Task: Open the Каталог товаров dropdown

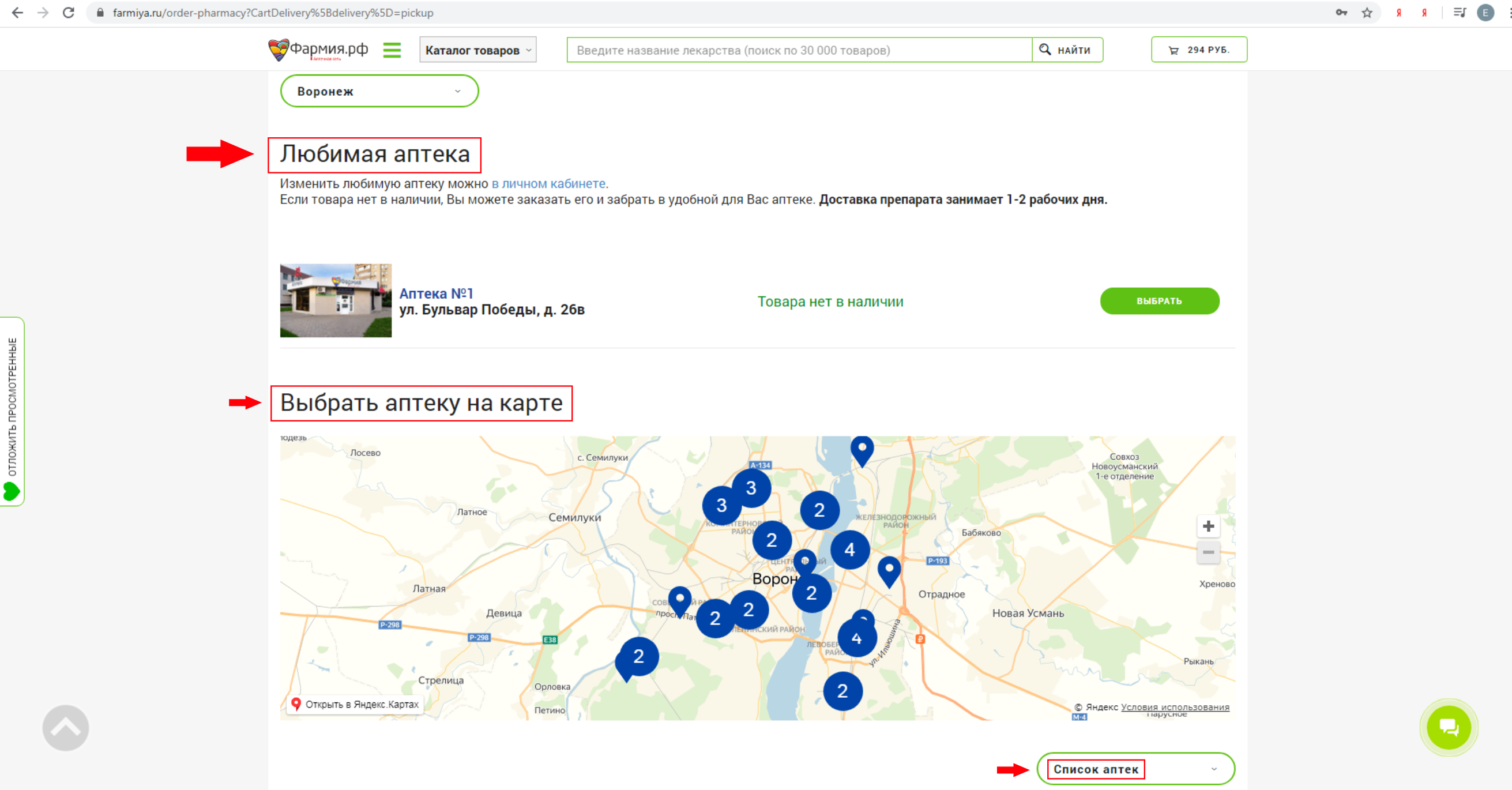Action: (477, 50)
